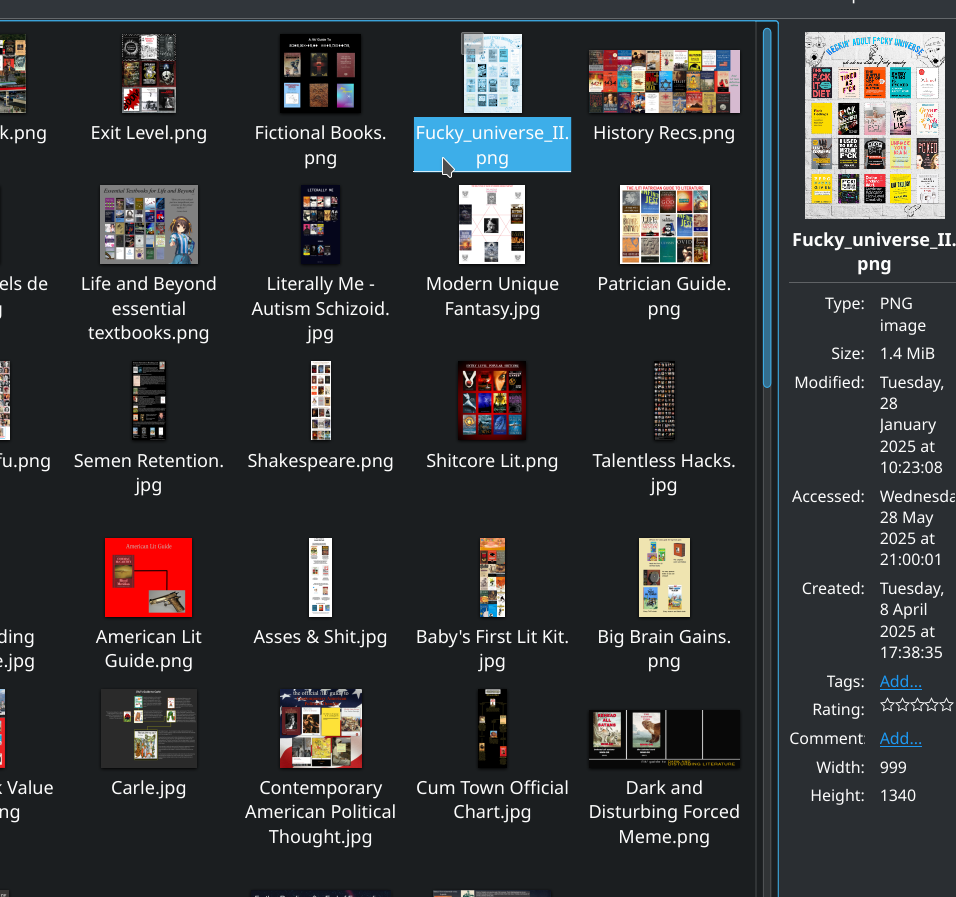Click the Shakespeare.png thumbnail image
This screenshot has width=956, height=897.
click(321, 401)
